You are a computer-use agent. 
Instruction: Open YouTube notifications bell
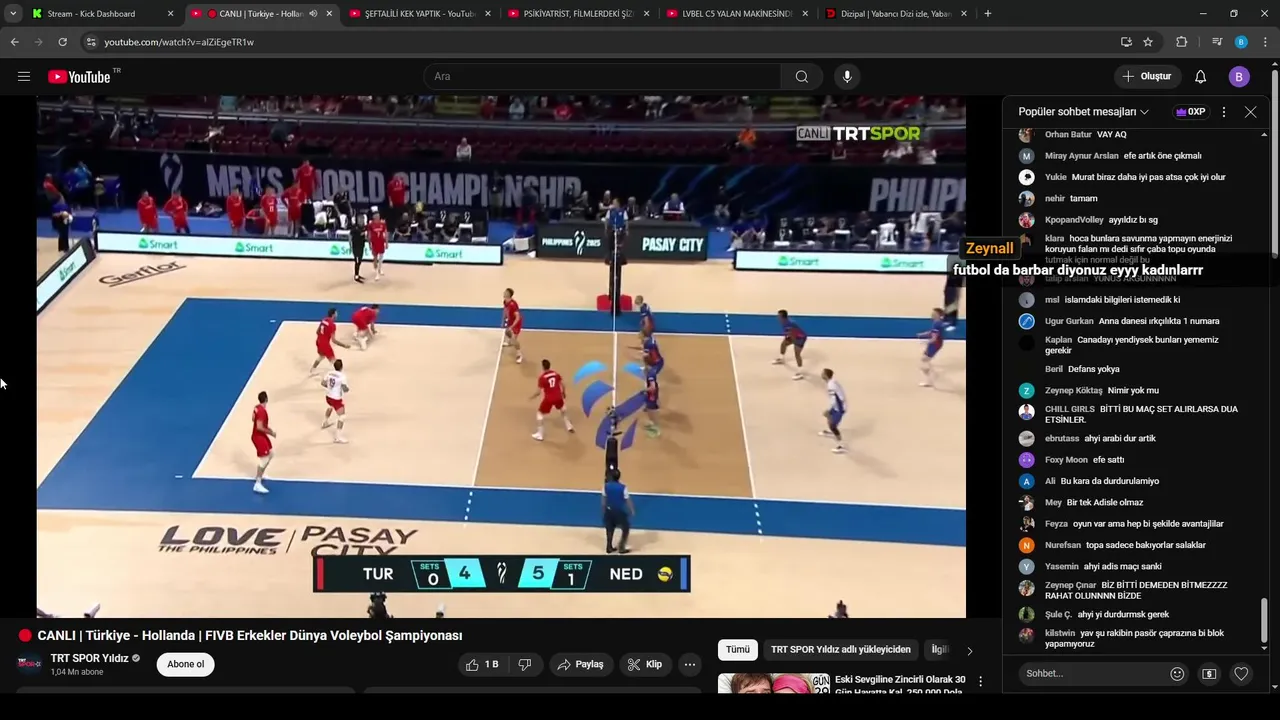point(1201,77)
